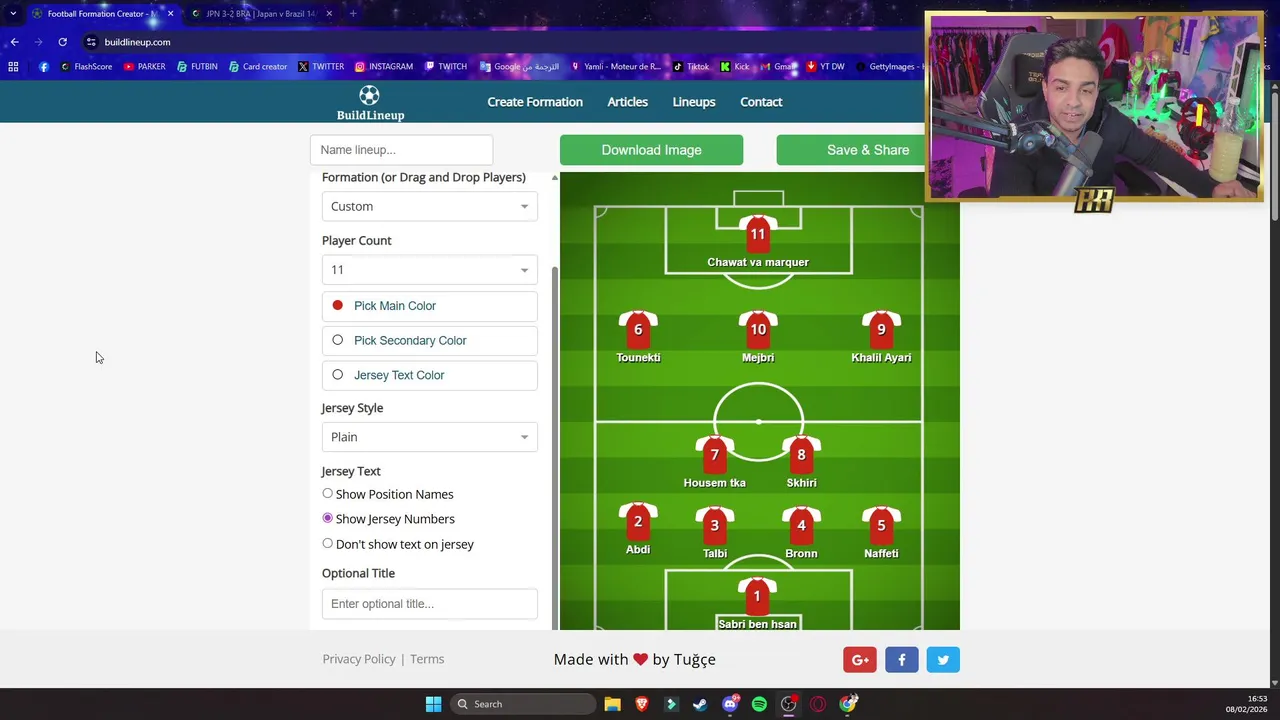The image size is (1280, 720).
Task: Share lineup via Facebook icon
Action: click(901, 660)
